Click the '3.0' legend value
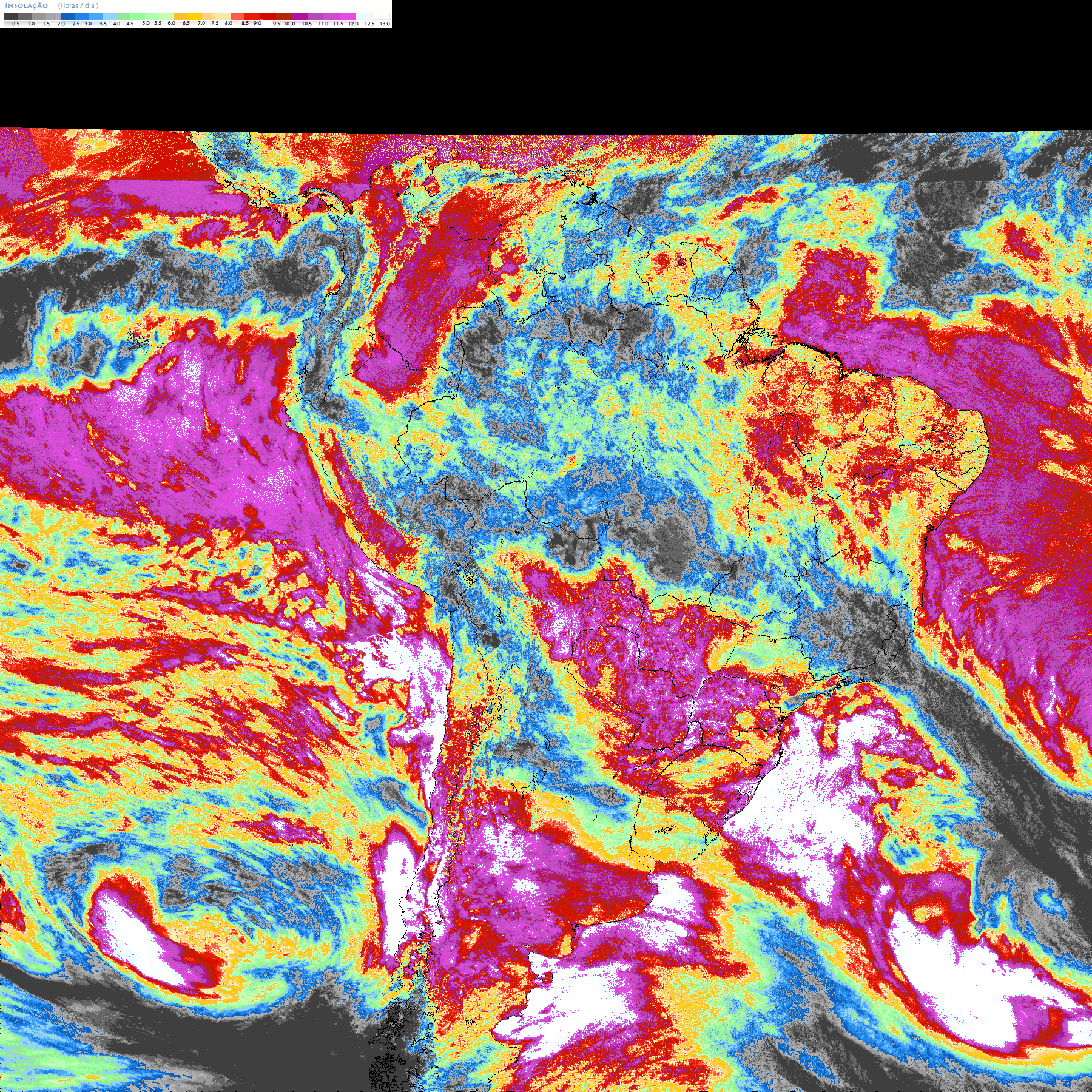1092x1092 pixels. 88,24
